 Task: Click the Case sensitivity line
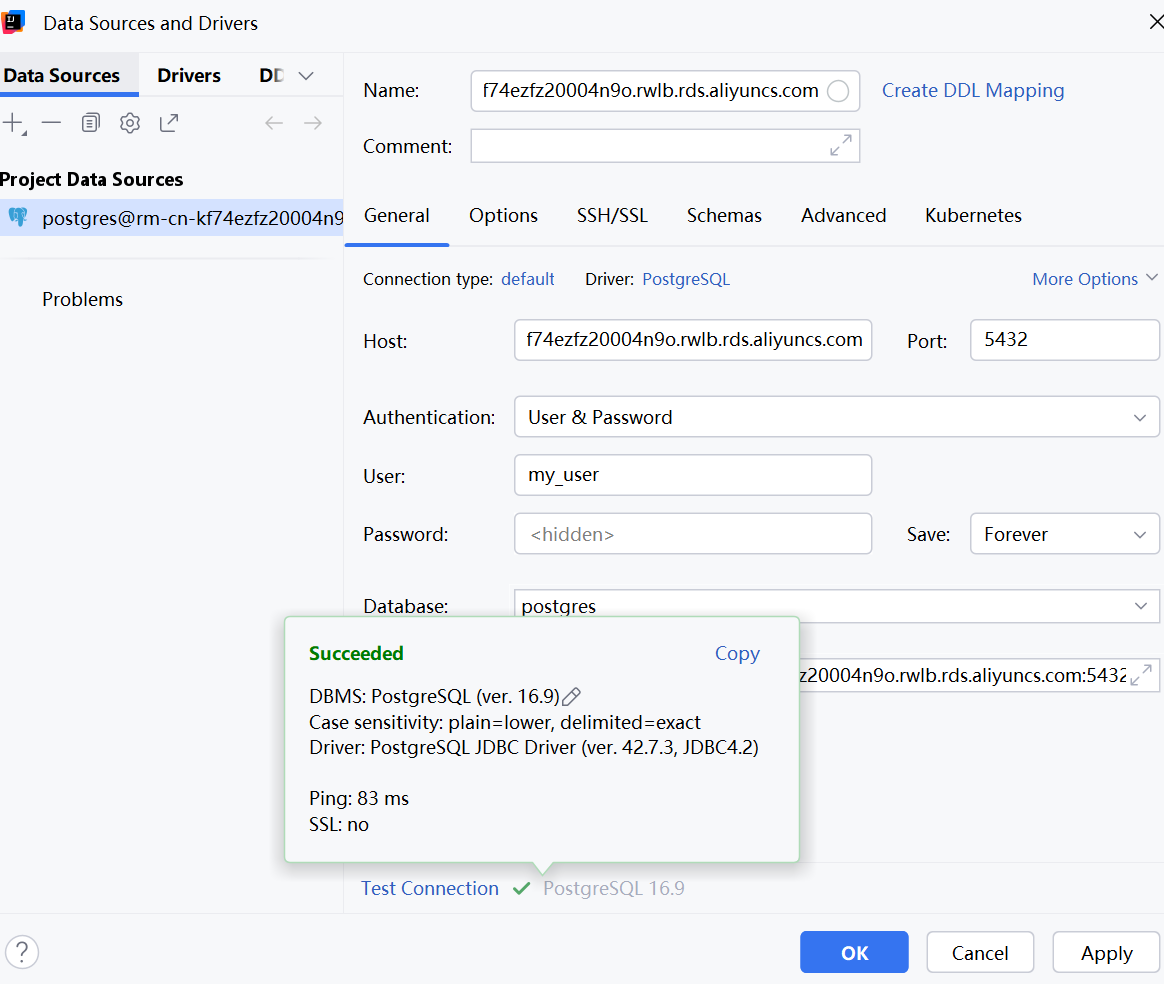(x=505, y=722)
